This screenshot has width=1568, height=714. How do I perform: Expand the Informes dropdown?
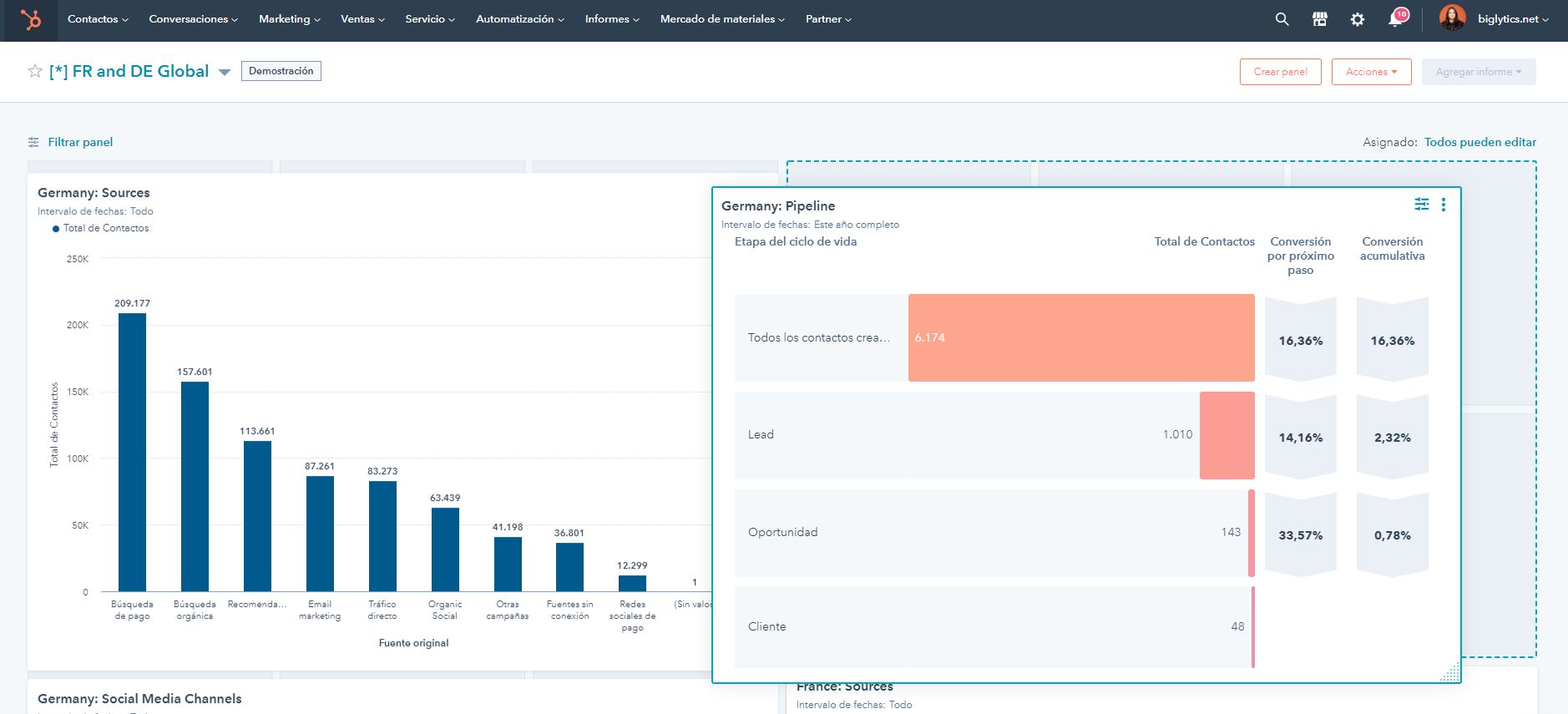coord(612,19)
